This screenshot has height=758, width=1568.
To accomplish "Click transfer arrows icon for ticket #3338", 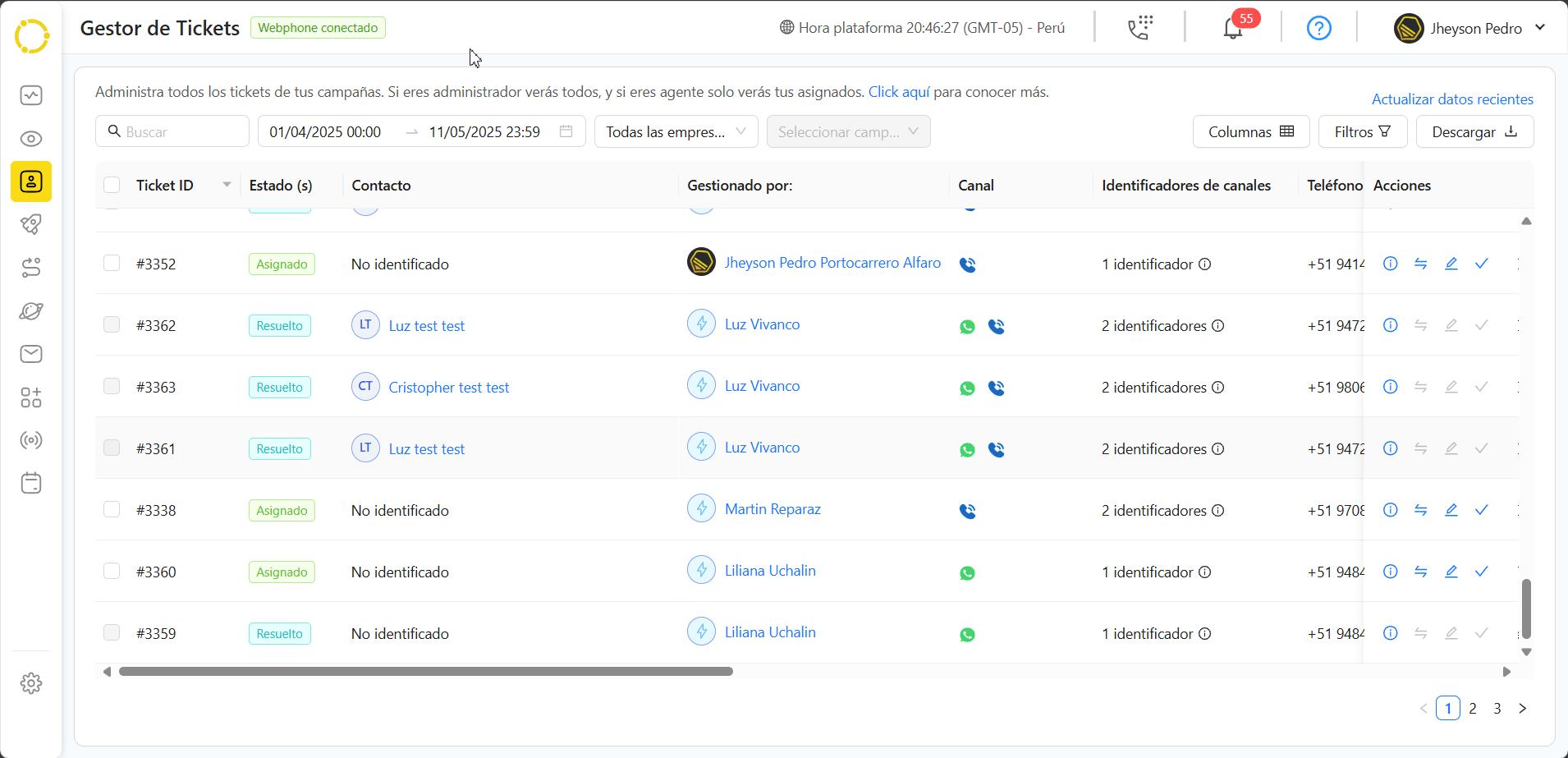I will tap(1420, 510).
